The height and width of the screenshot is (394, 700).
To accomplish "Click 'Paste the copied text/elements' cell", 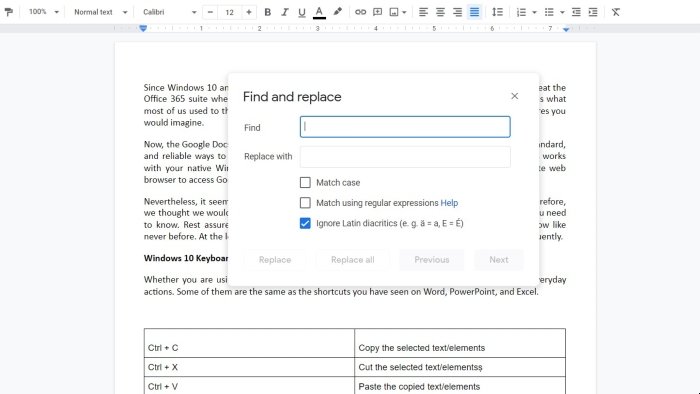I will 460,386.
